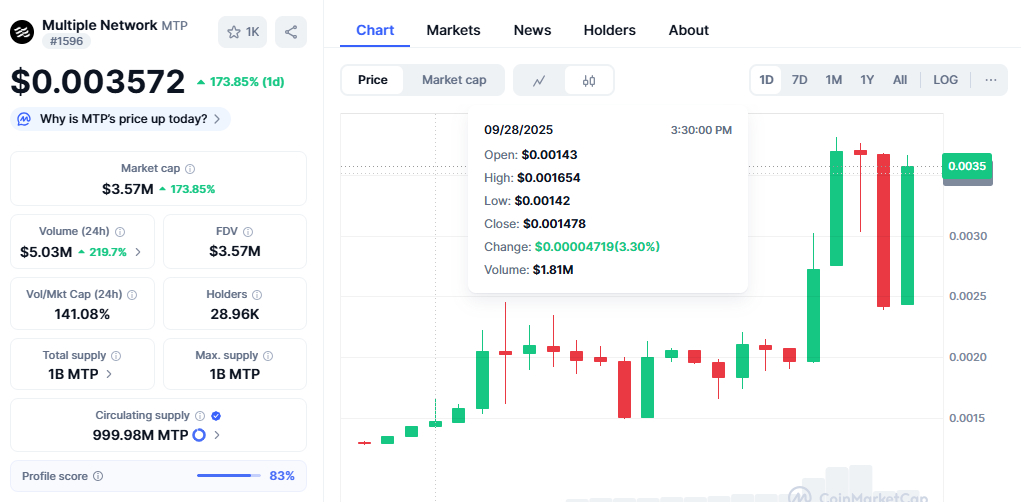Screen dimensions: 1021x502
Task: Select the Price chart view
Action: coord(373,80)
